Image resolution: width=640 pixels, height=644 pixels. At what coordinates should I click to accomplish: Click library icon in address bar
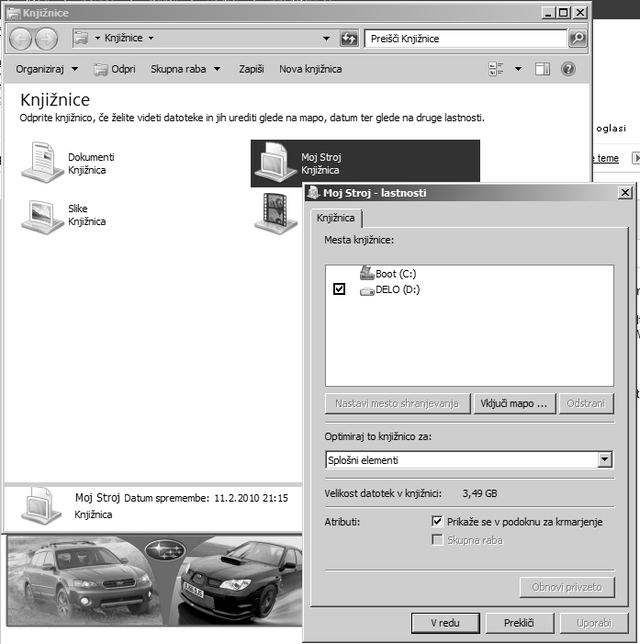pyautogui.click(x=81, y=38)
